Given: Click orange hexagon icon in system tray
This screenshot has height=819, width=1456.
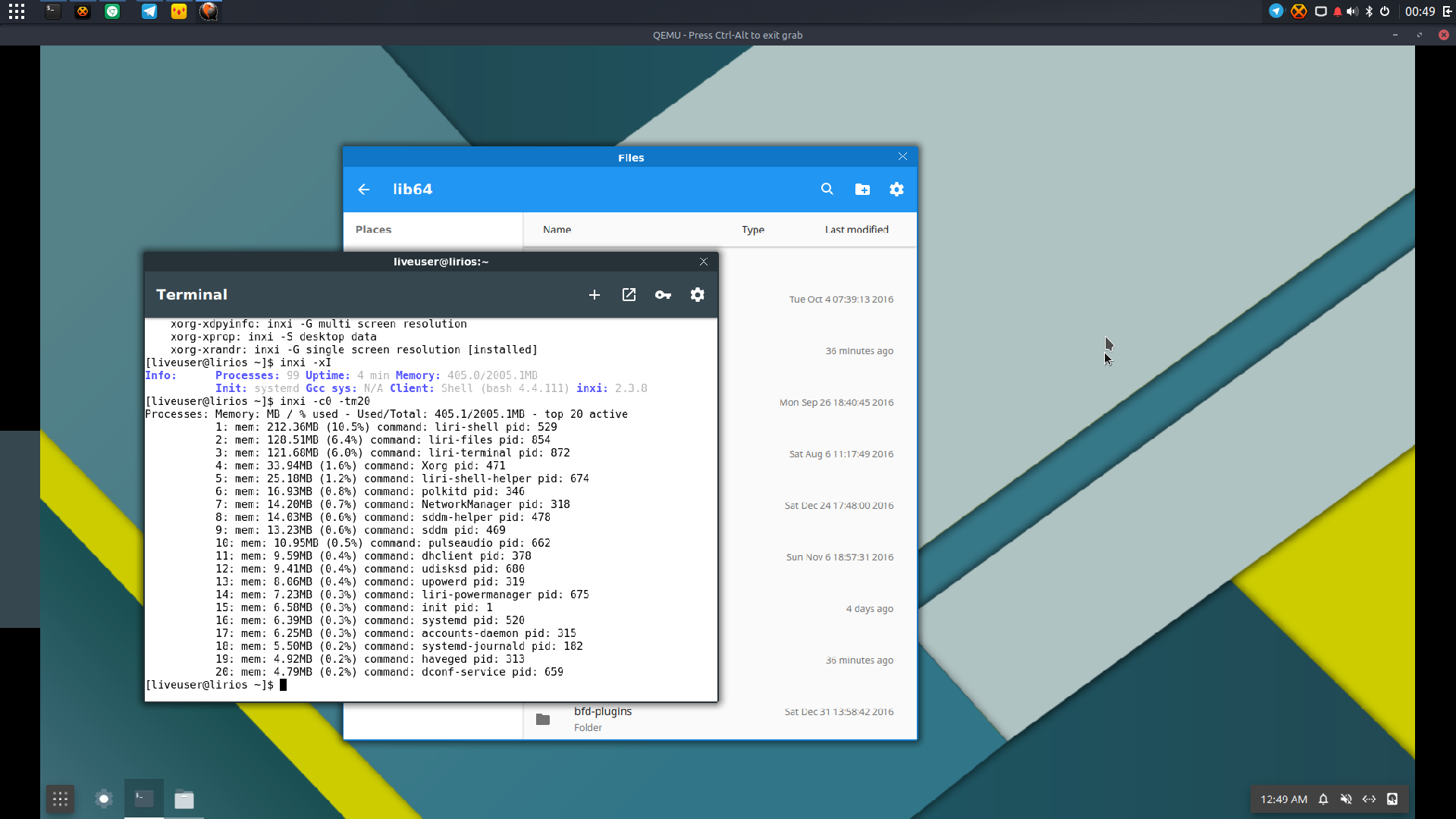Looking at the screenshot, I should tap(1299, 11).
